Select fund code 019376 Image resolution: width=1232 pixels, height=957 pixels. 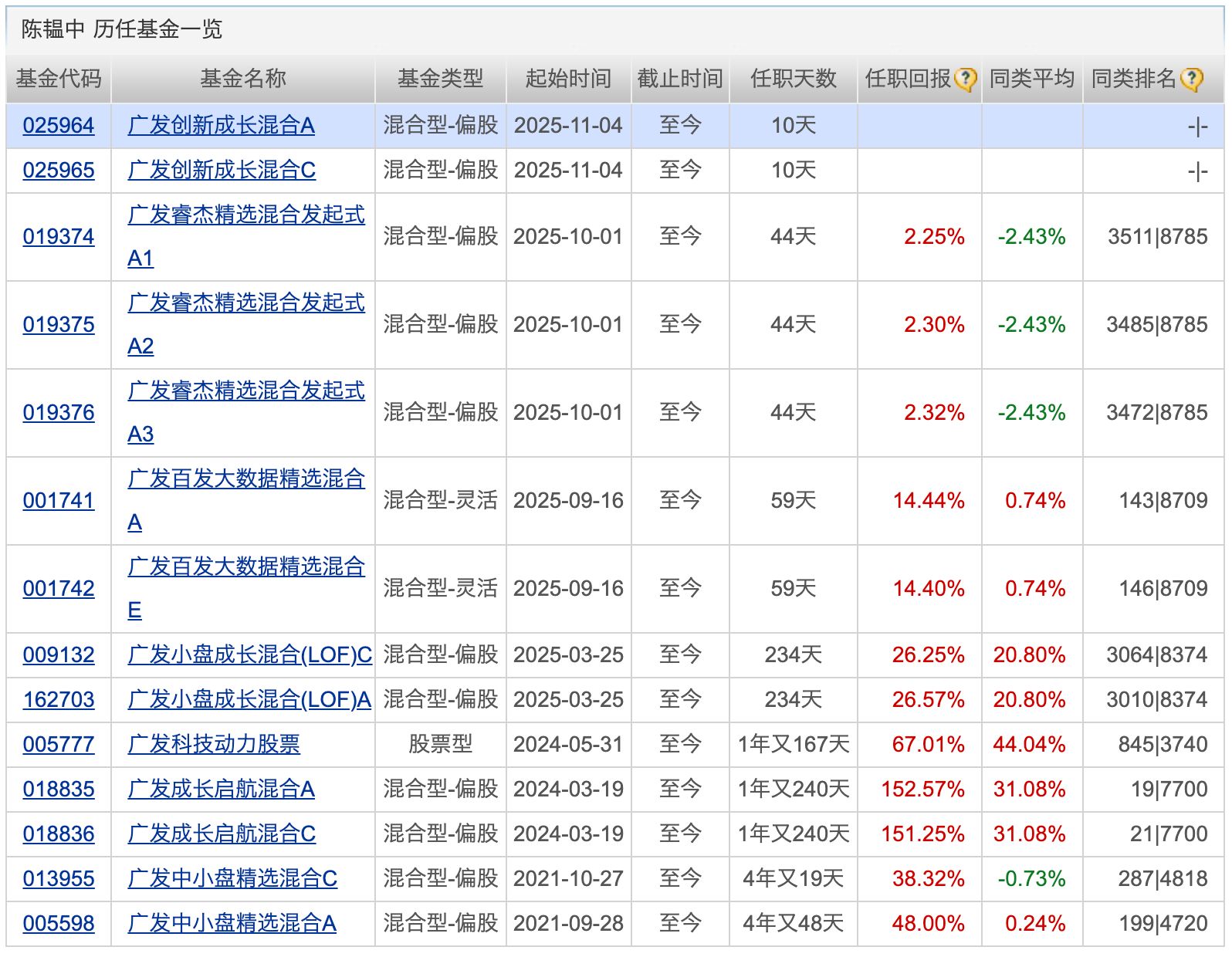click(x=59, y=413)
